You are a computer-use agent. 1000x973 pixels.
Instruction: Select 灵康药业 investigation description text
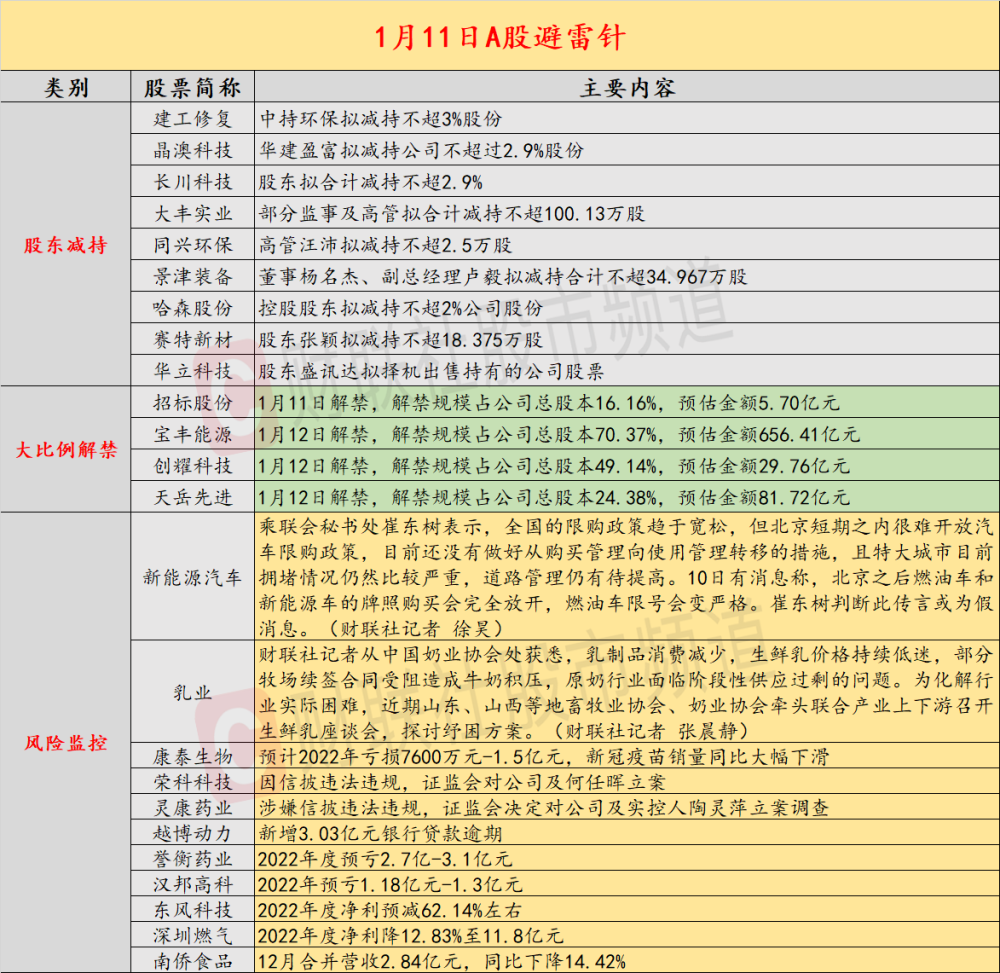click(x=543, y=808)
